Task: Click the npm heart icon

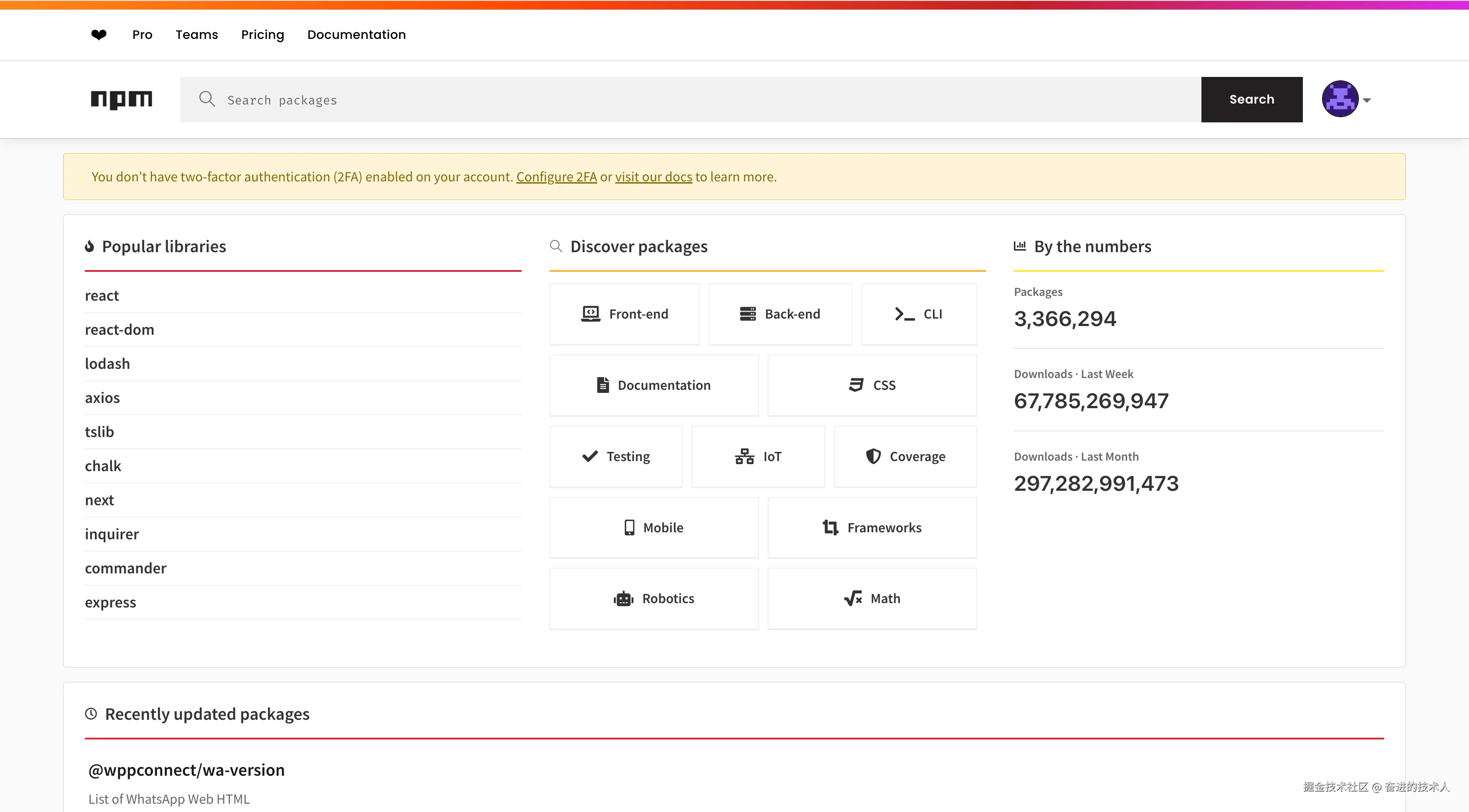Action: [99, 35]
